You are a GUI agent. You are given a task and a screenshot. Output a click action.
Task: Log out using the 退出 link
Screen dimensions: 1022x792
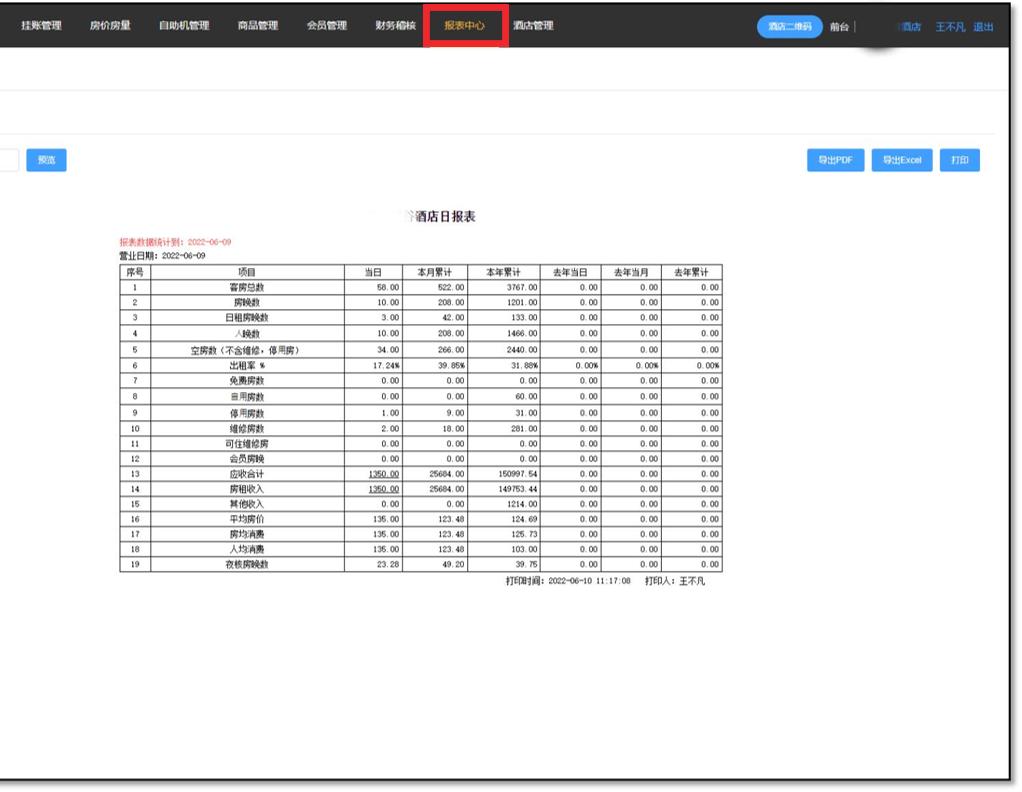[x=983, y=27]
